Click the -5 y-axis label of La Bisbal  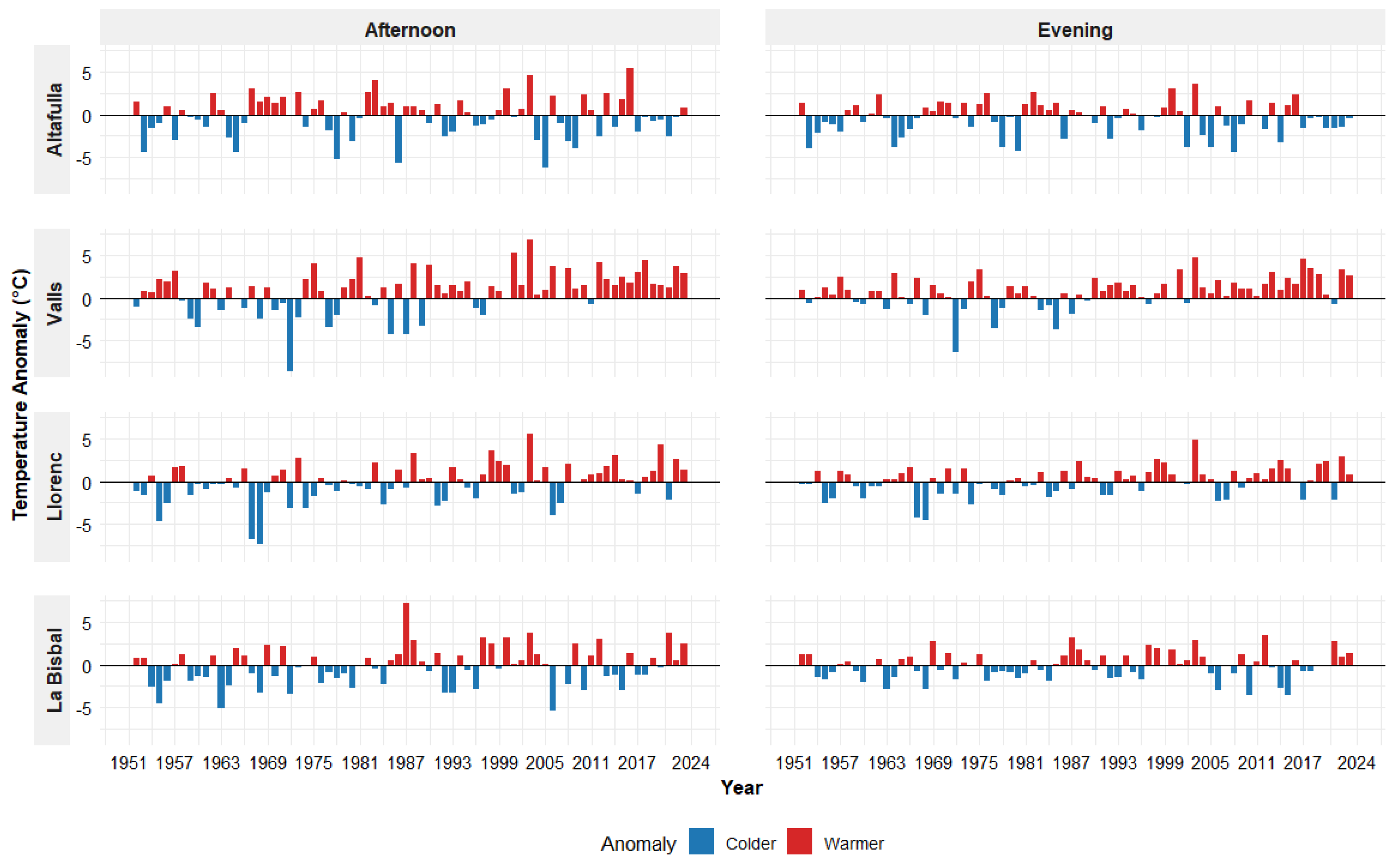click(x=84, y=708)
